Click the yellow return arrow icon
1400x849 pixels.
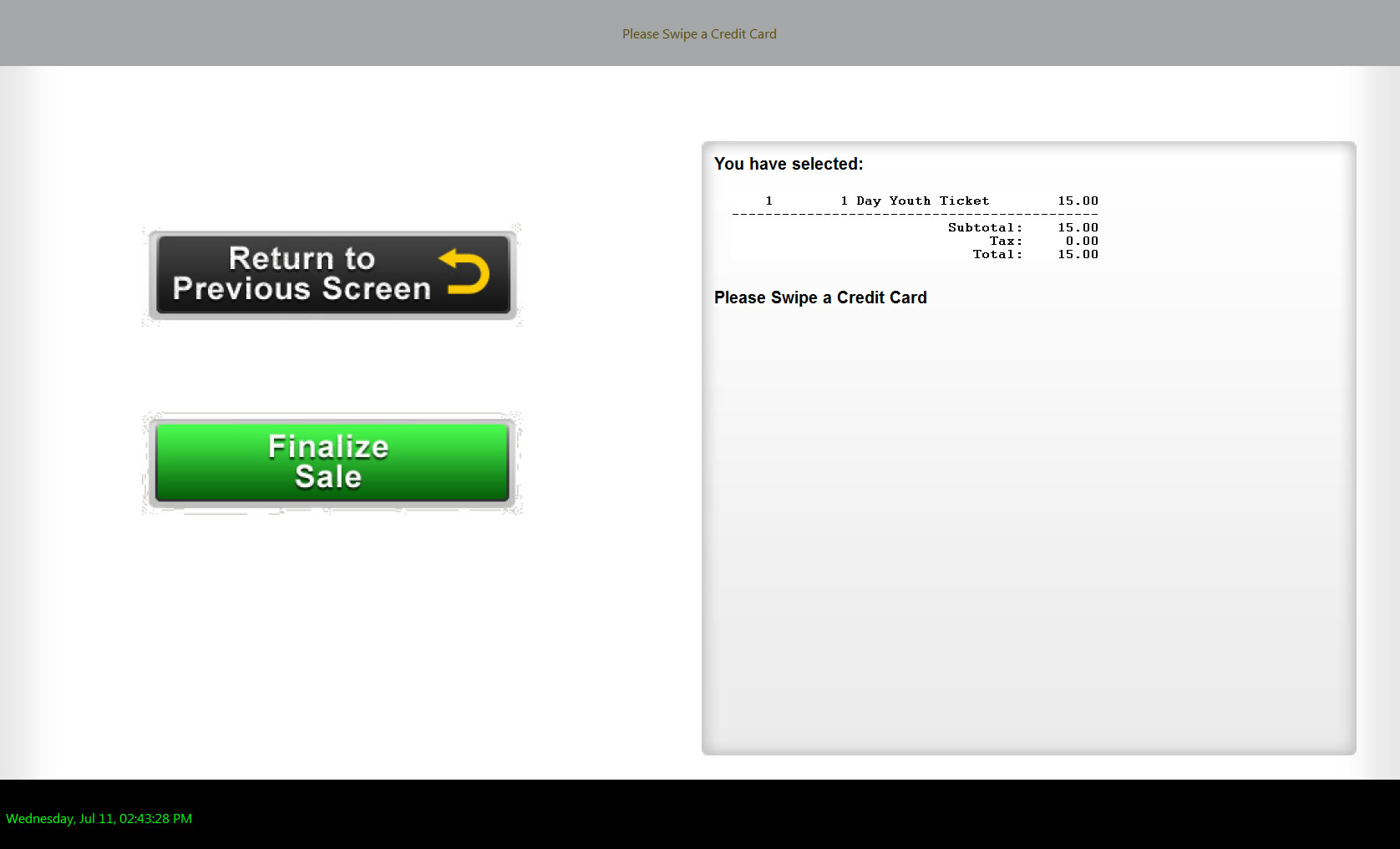(x=466, y=272)
